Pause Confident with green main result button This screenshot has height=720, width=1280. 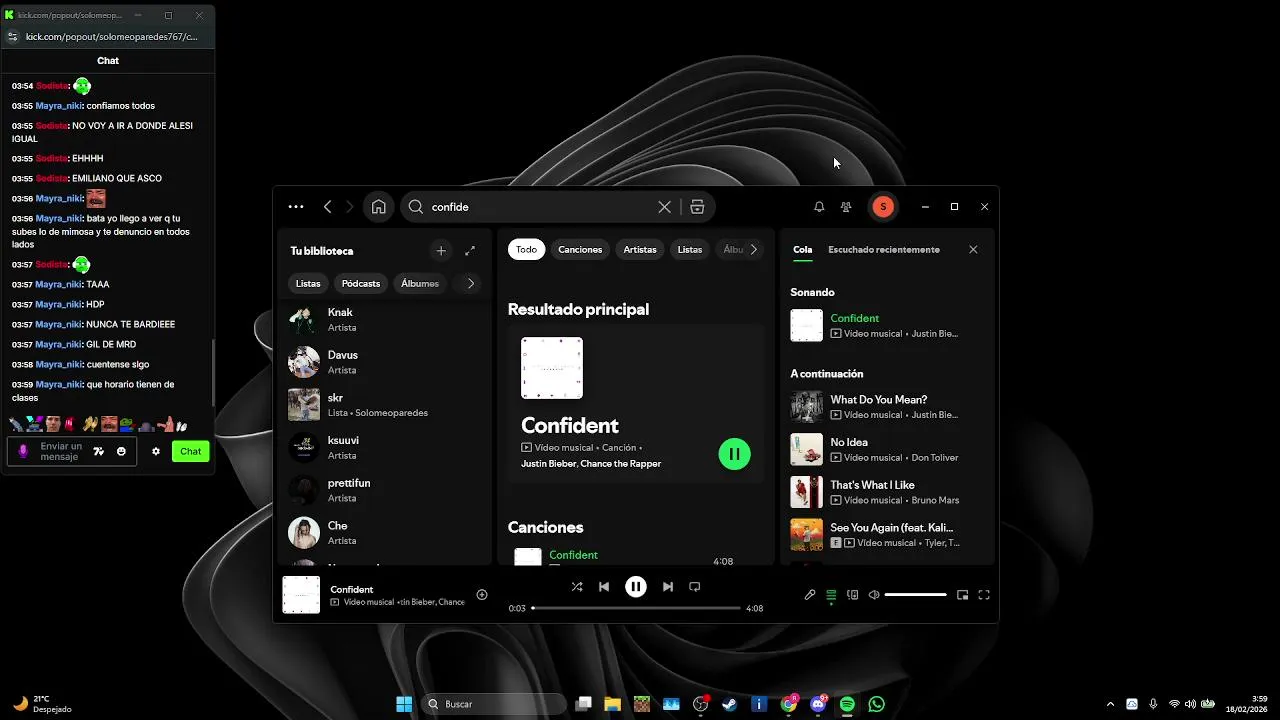734,454
